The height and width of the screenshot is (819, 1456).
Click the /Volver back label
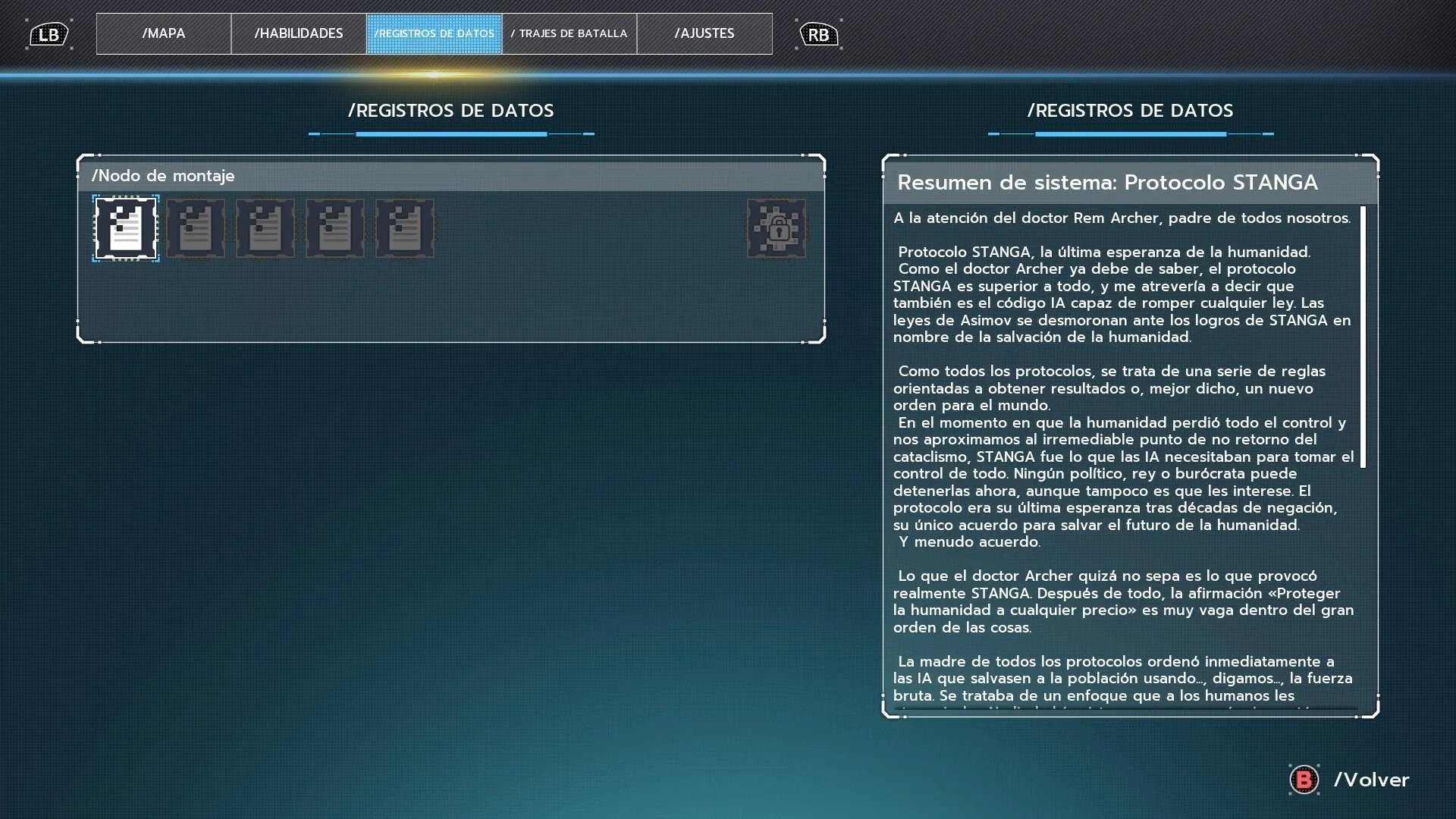pyautogui.click(x=1371, y=780)
